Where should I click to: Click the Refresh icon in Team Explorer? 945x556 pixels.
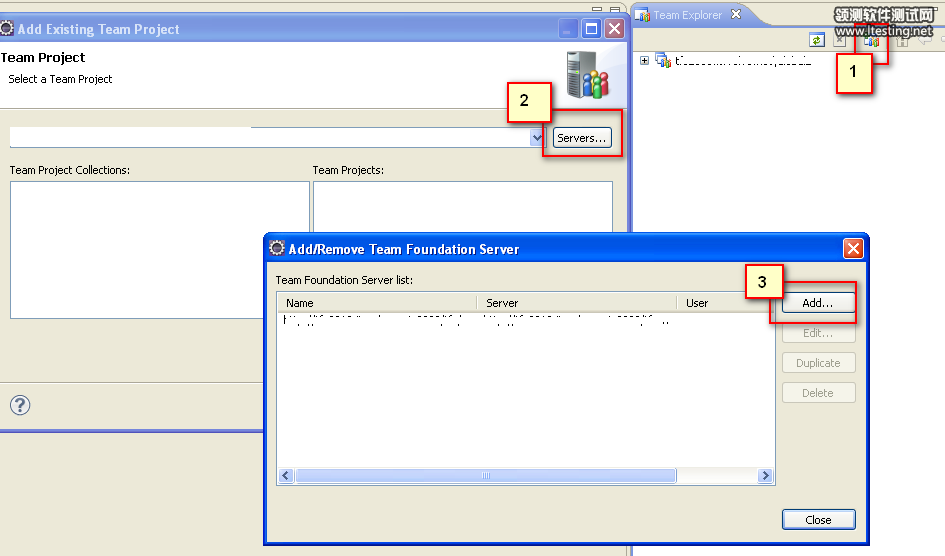point(817,40)
